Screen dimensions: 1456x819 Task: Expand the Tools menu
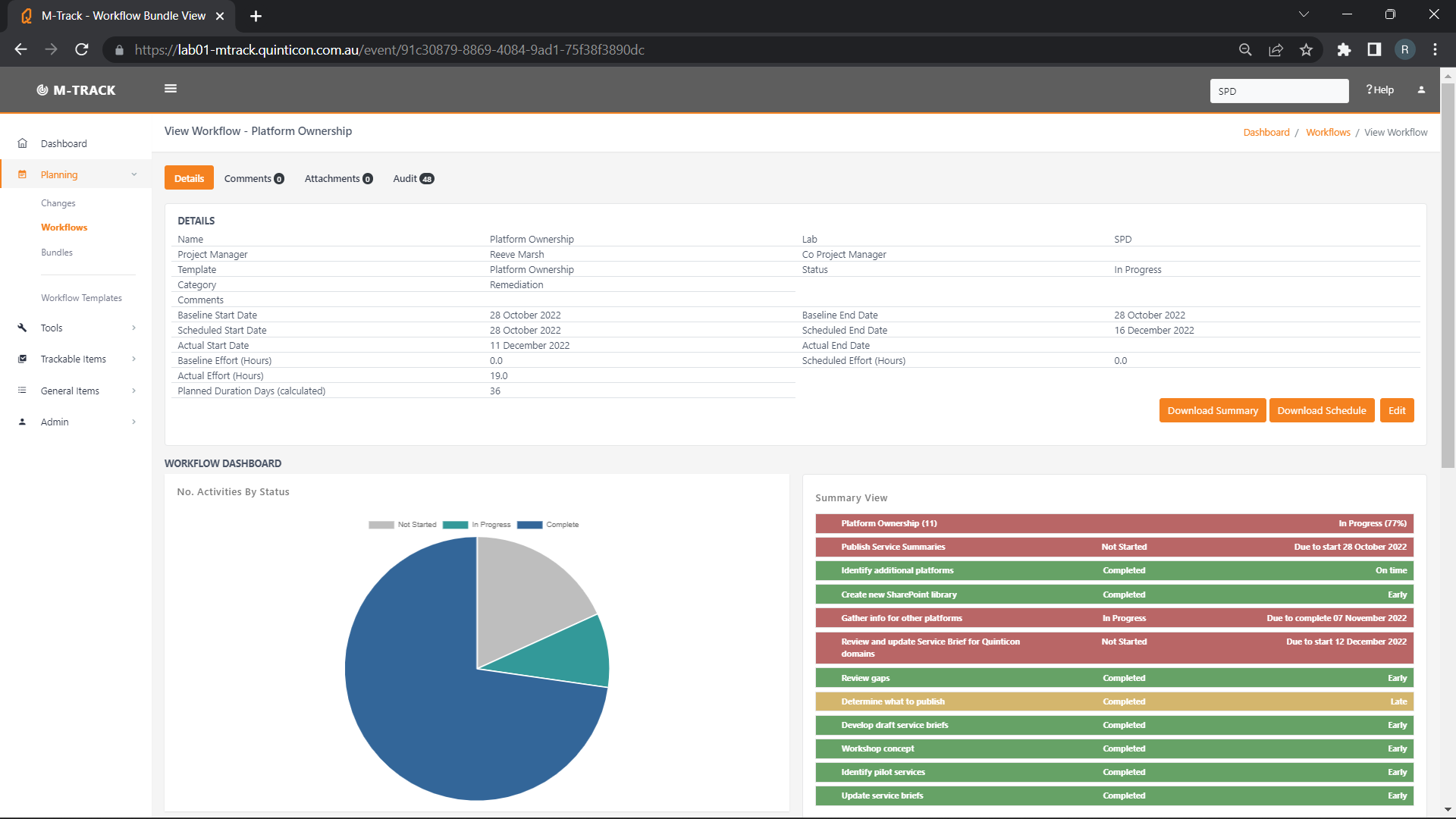134,328
